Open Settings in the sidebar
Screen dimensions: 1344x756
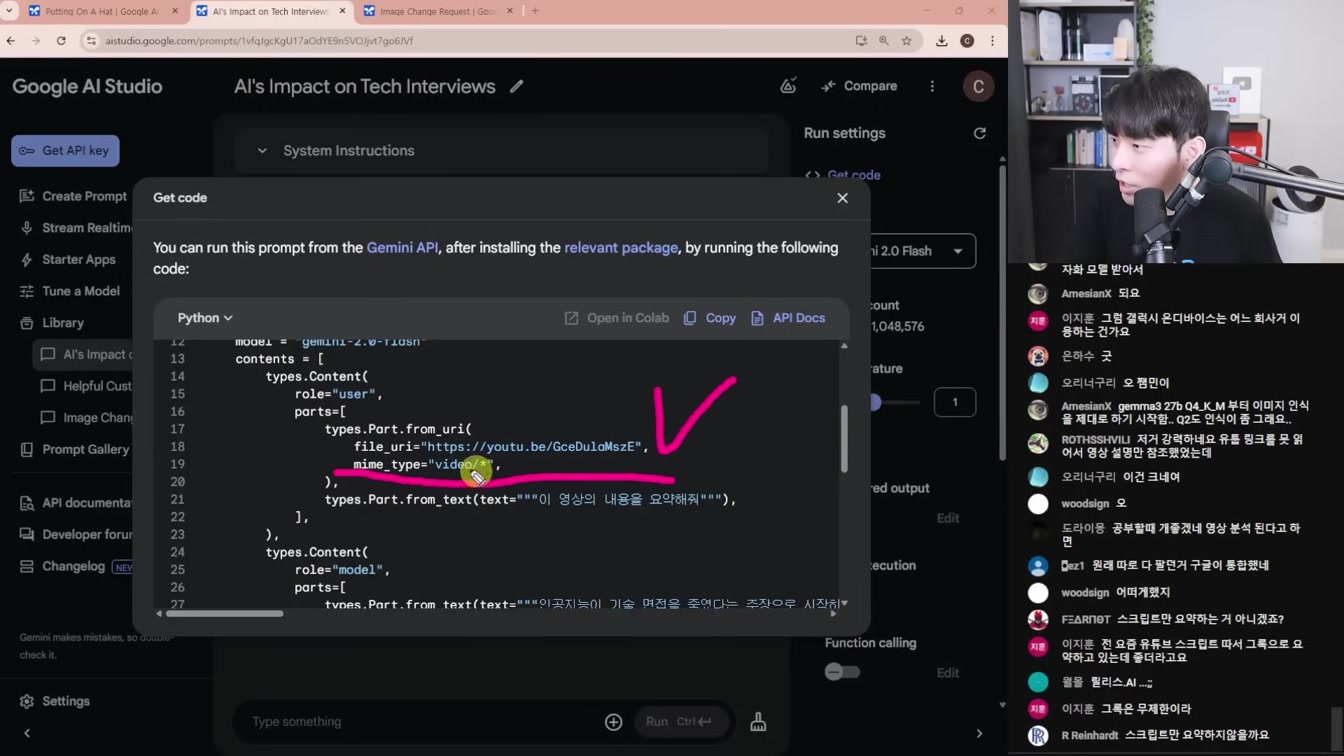click(55, 702)
